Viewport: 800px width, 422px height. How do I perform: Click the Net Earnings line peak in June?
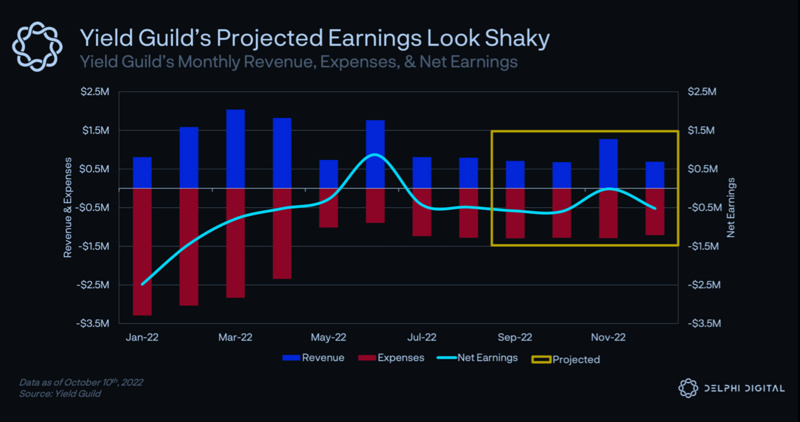point(373,155)
